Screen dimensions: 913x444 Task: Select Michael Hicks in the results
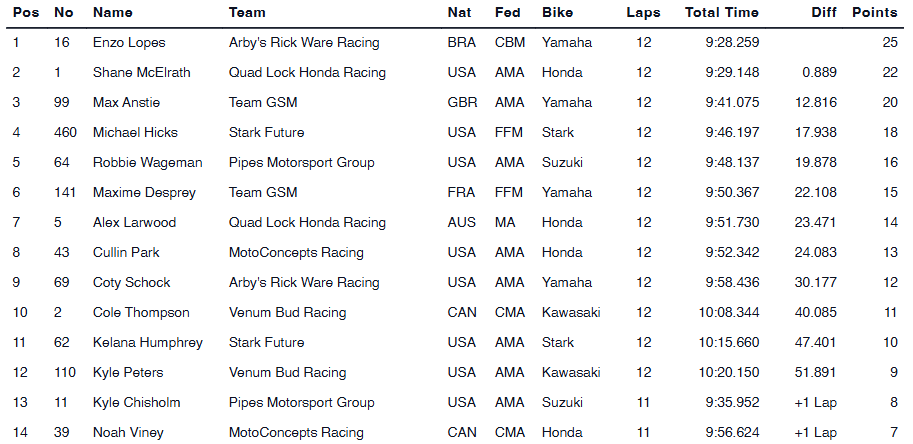pos(133,133)
